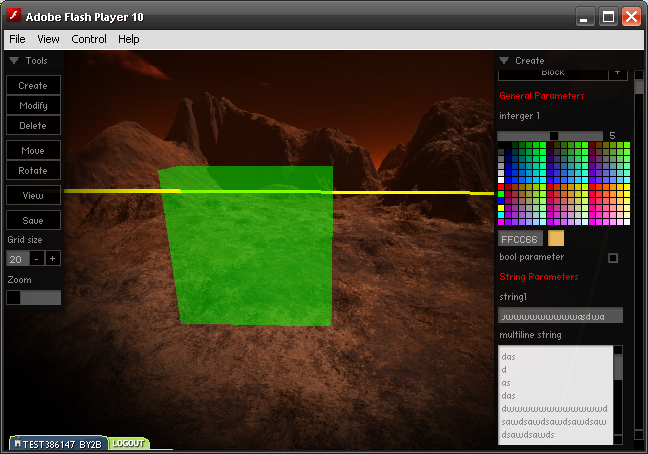This screenshot has height=454, width=648.
Task: Click the General Parameters heading
Action: coord(542,96)
